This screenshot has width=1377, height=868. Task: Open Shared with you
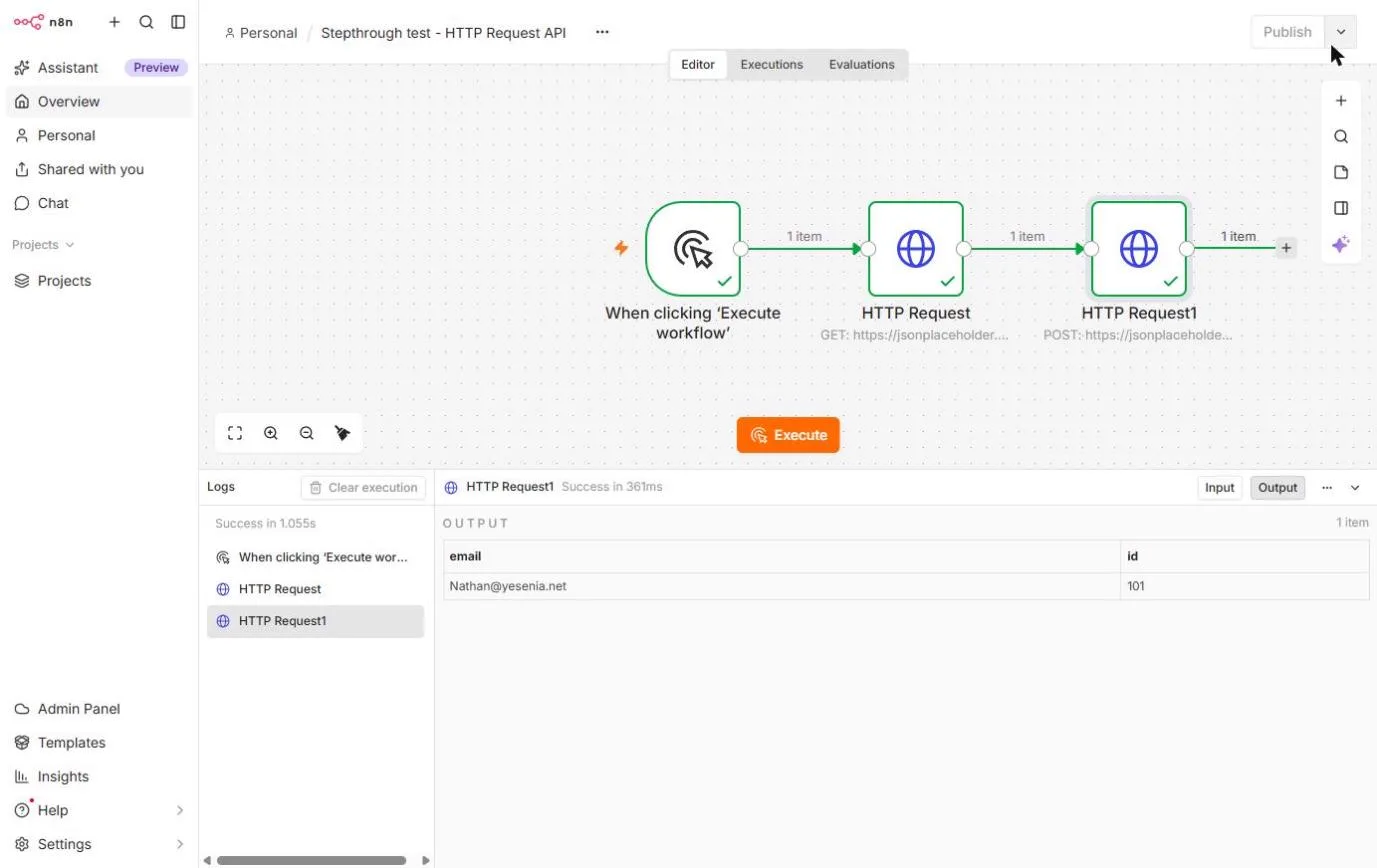click(x=99, y=170)
